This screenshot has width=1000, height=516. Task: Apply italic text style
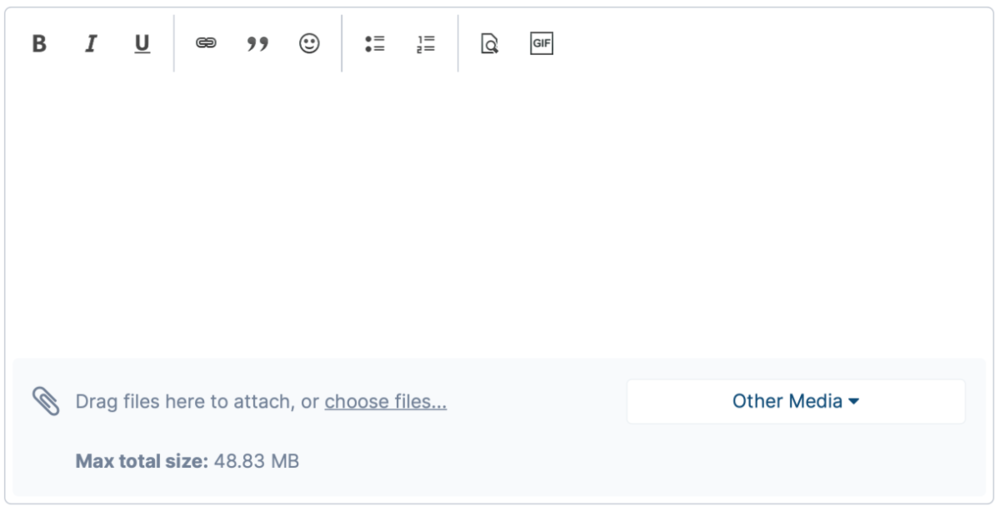coord(91,44)
